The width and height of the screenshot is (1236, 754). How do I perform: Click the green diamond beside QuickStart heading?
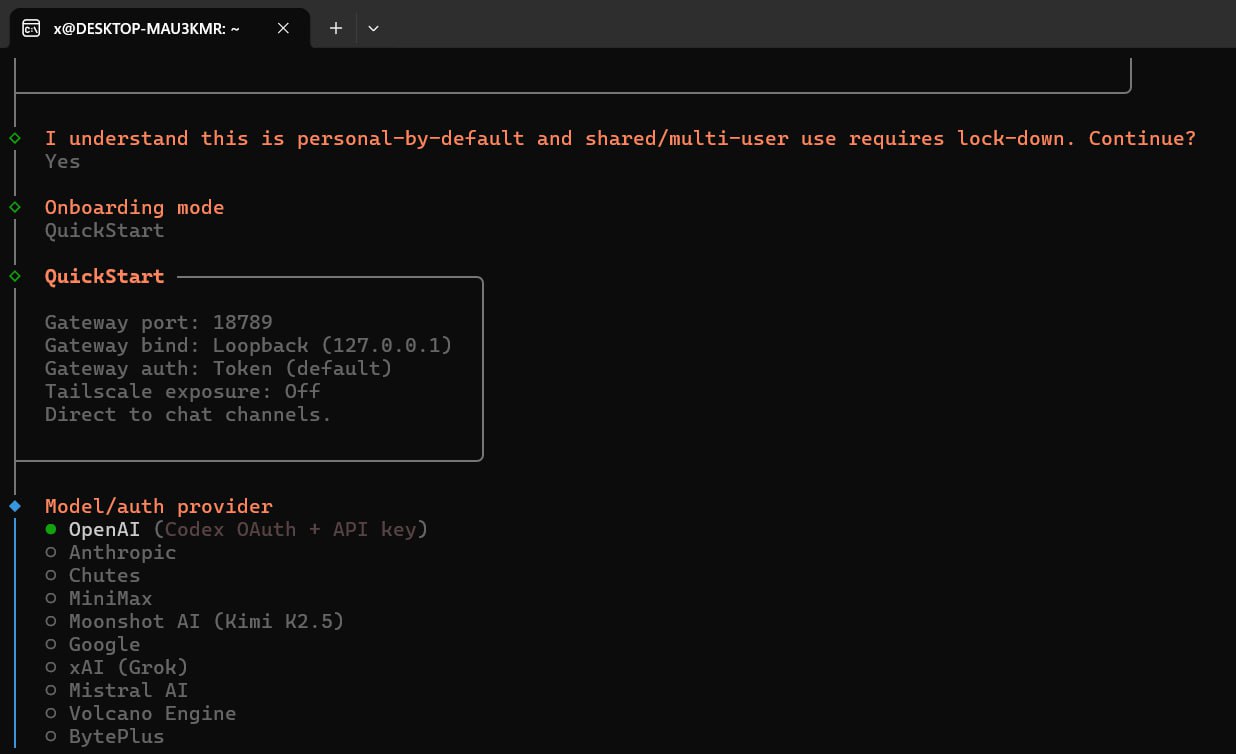point(14,276)
